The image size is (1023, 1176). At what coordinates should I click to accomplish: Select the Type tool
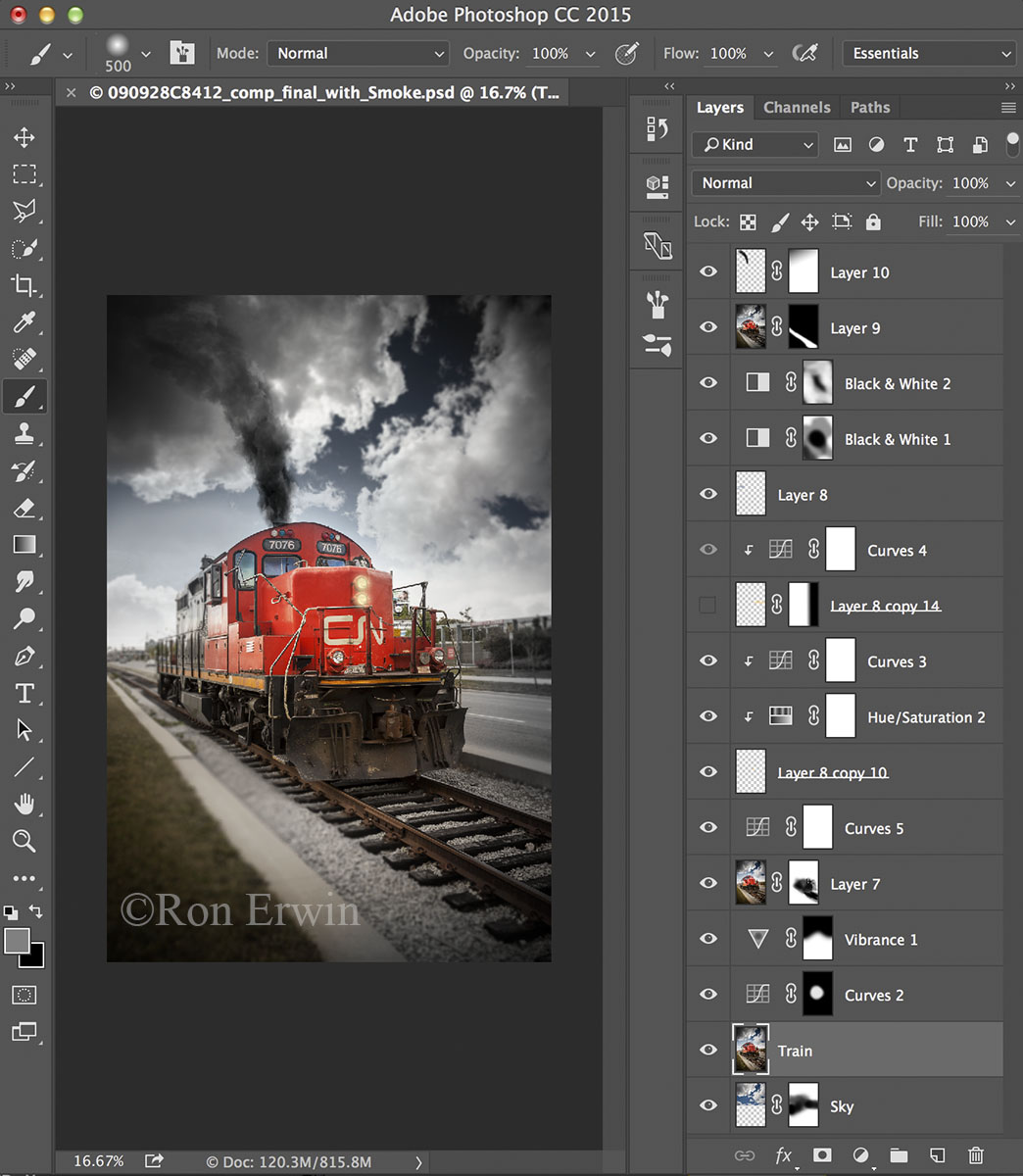(24, 693)
